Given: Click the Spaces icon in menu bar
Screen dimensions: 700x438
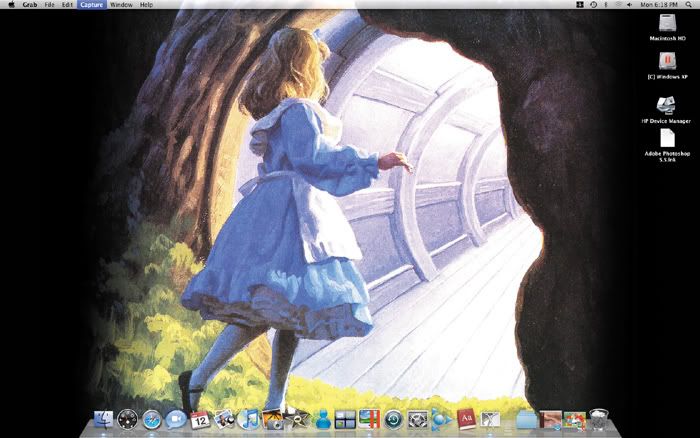Looking at the screenshot, I should coord(580,4).
